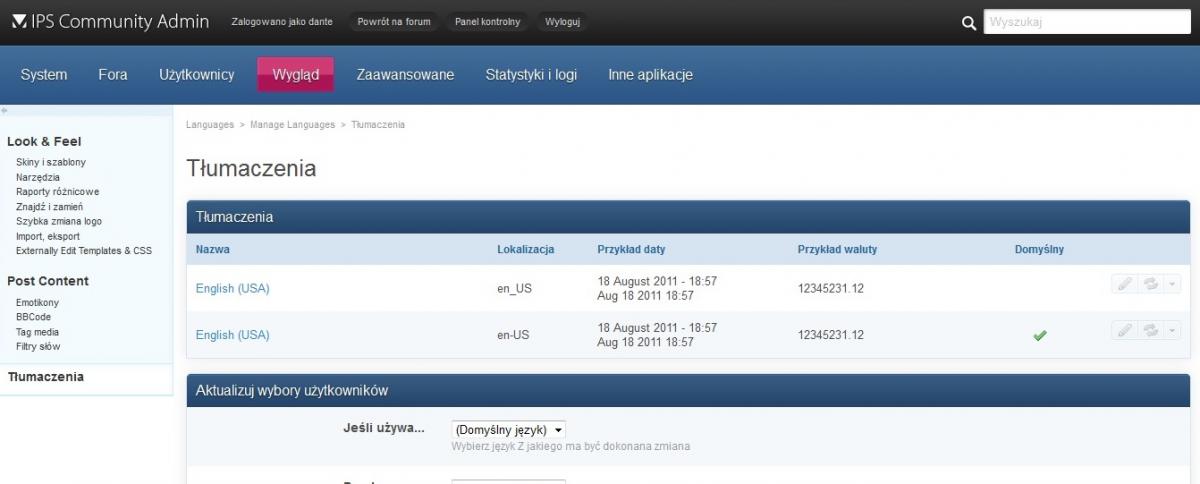Switch to the Użytkownicy tab

tap(196, 75)
